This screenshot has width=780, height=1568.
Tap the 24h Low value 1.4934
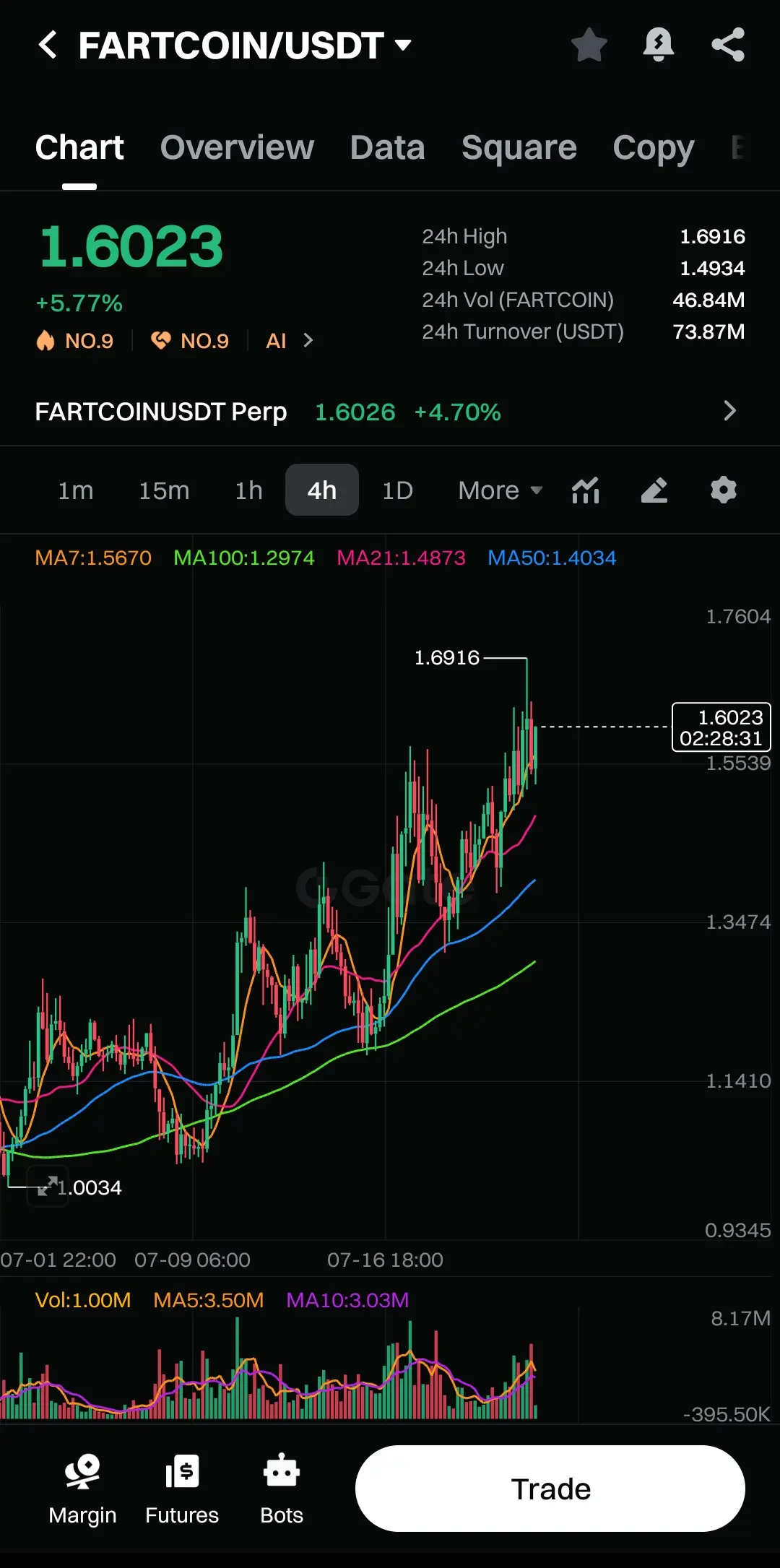712,268
